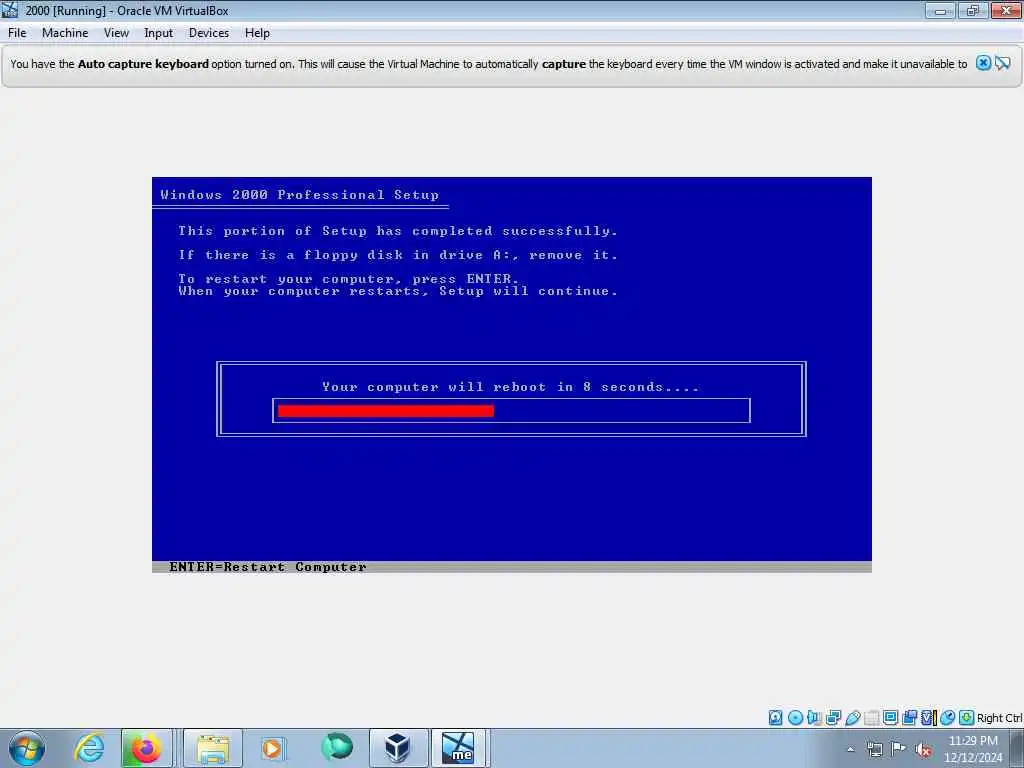
Task: Open the display settings status icon
Action: 890,718
